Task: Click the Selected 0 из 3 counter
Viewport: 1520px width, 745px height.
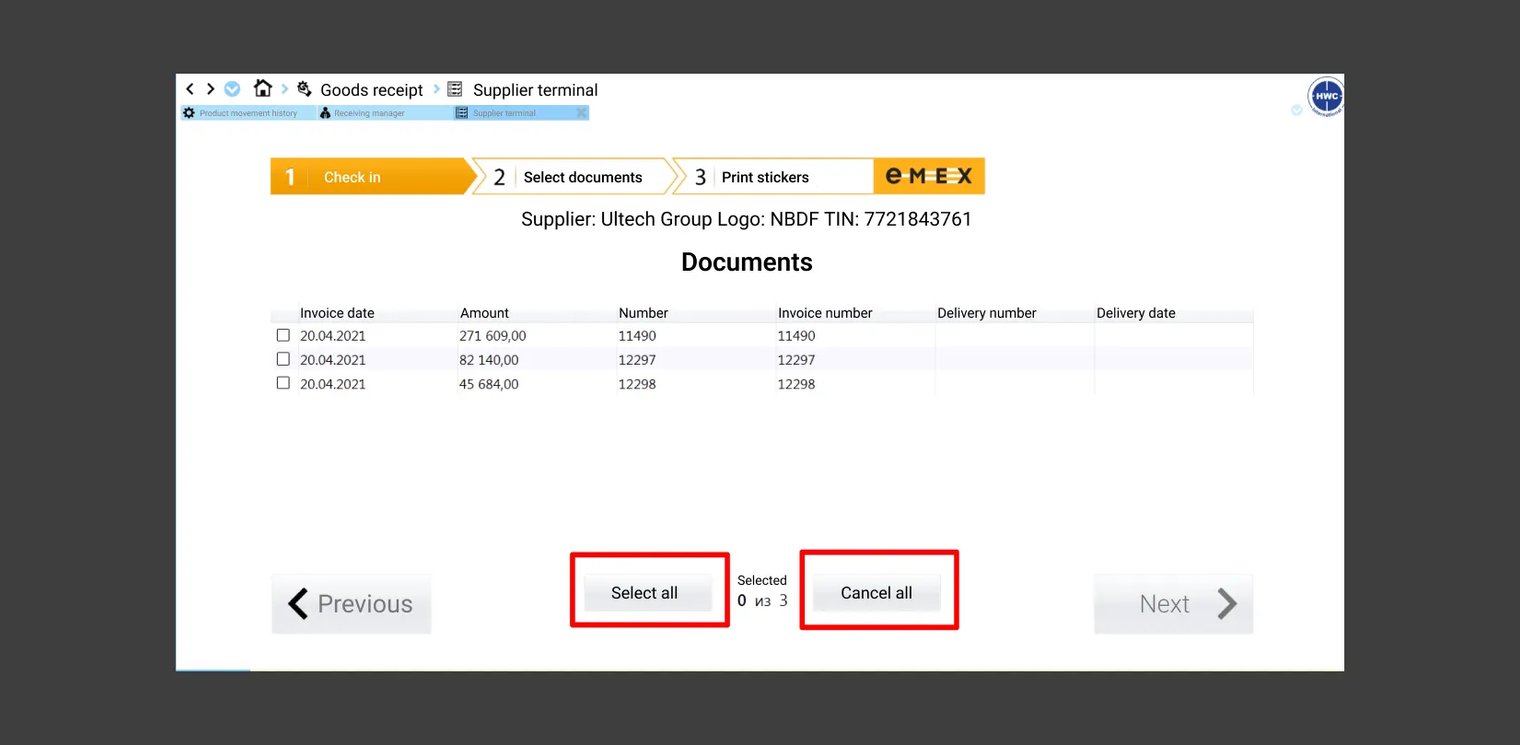Action: pos(762,592)
